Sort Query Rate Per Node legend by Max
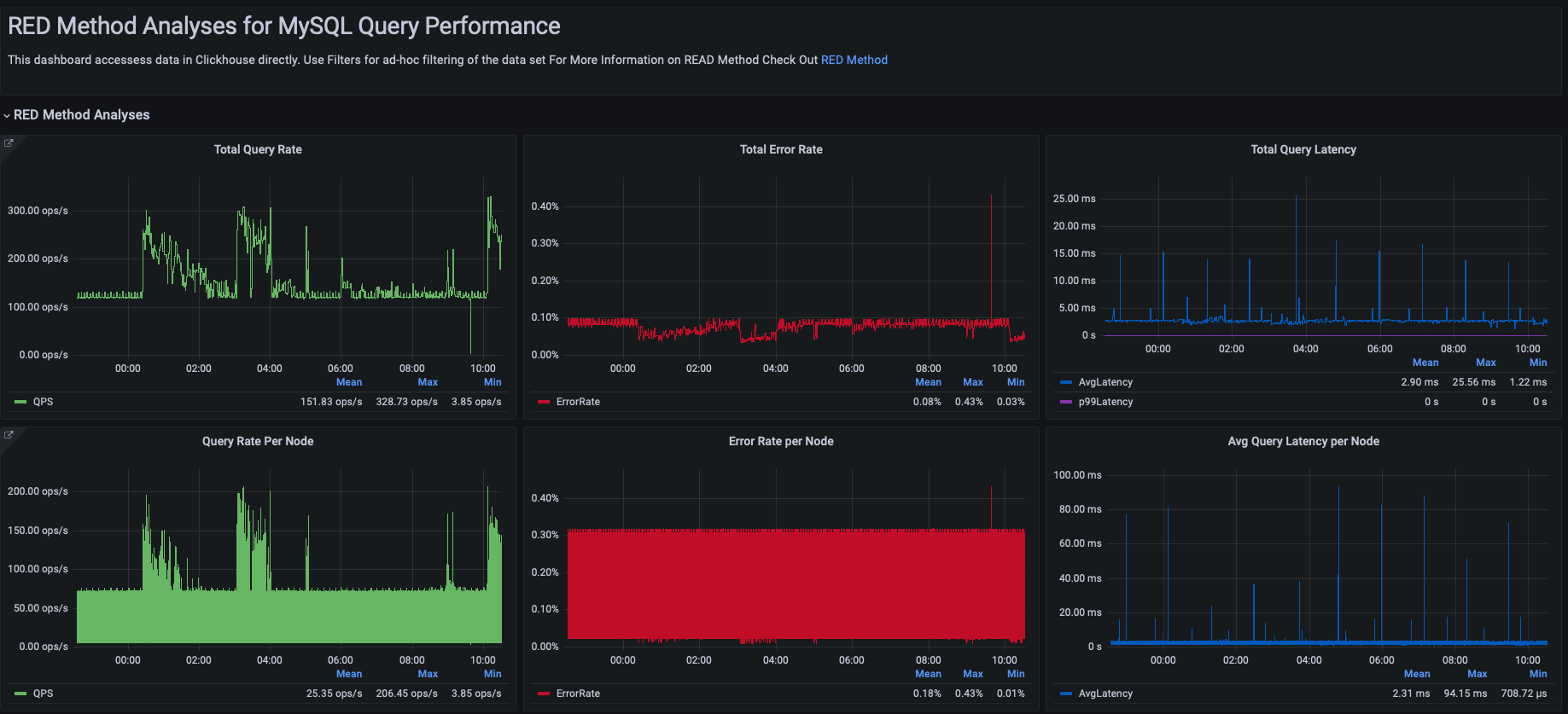Image resolution: width=1568 pixels, height=714 pixels. pyautogui.click(x=428, y=674)
